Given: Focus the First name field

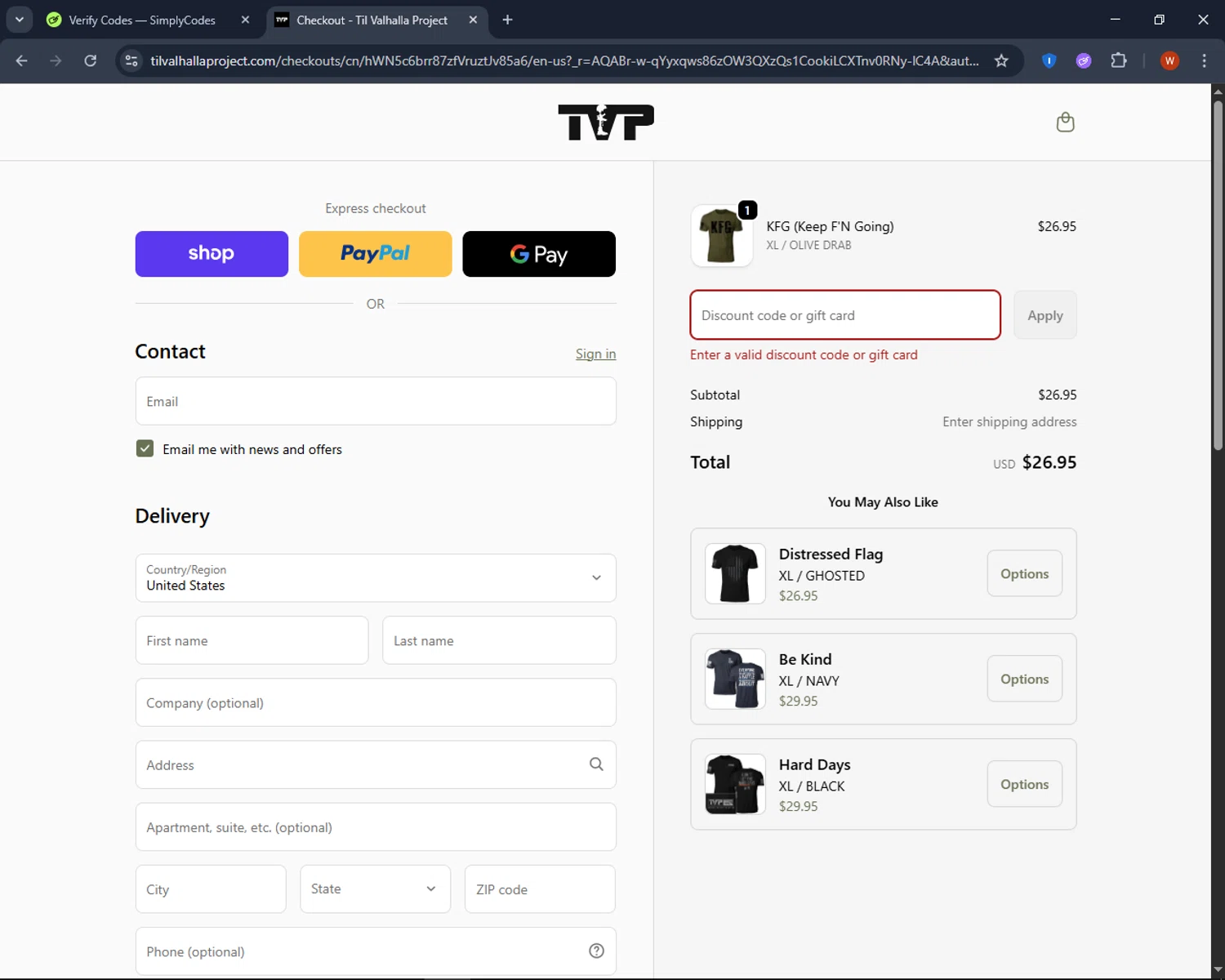Looking at the screenshot, I should 252,640.
